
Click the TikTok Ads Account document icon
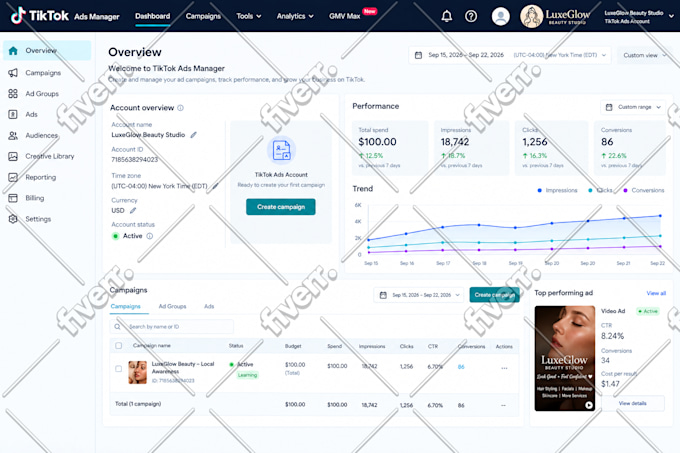pos(281,150)
